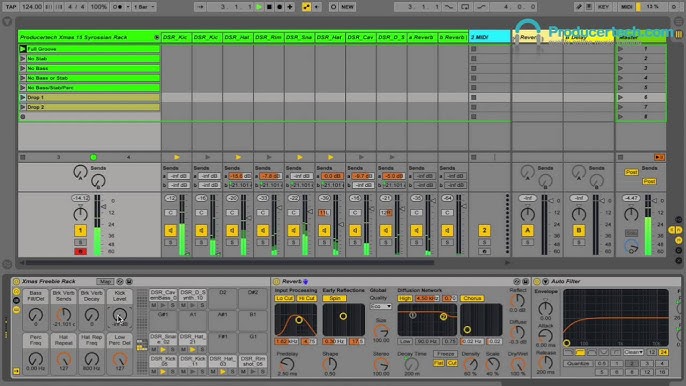Viewport: 686px width, 386px height.
Task: Fold the Auto Filter device triangle
Action: pos(545,281)
